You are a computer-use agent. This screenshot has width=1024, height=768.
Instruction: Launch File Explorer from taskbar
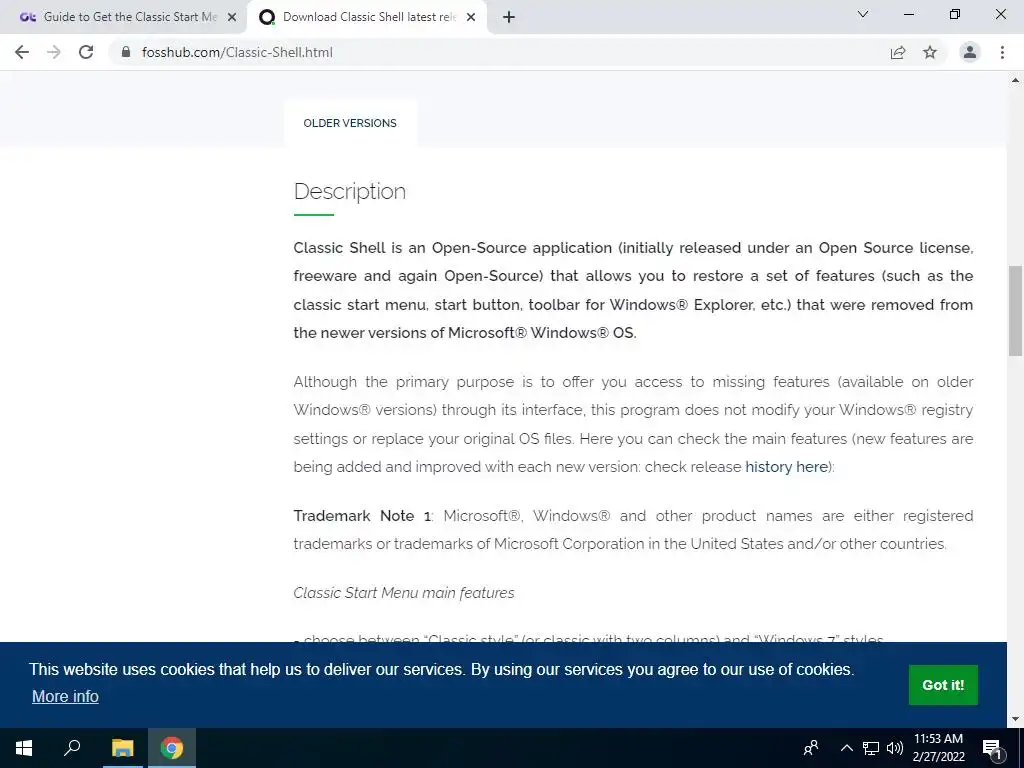point(122,748)
